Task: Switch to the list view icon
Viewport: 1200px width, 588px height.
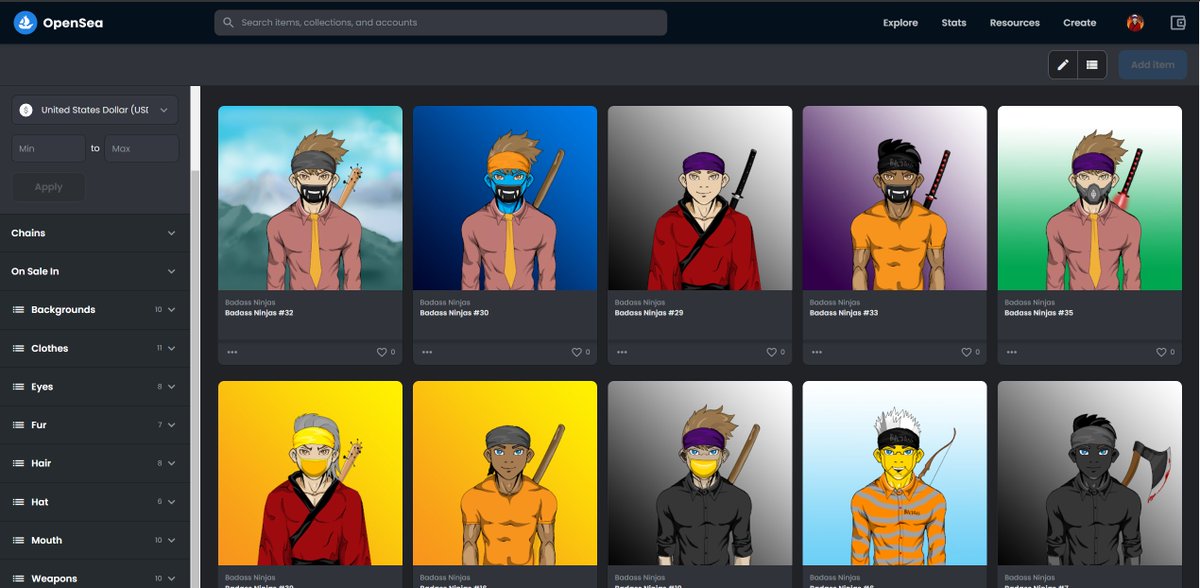Action: [1092, 64]
